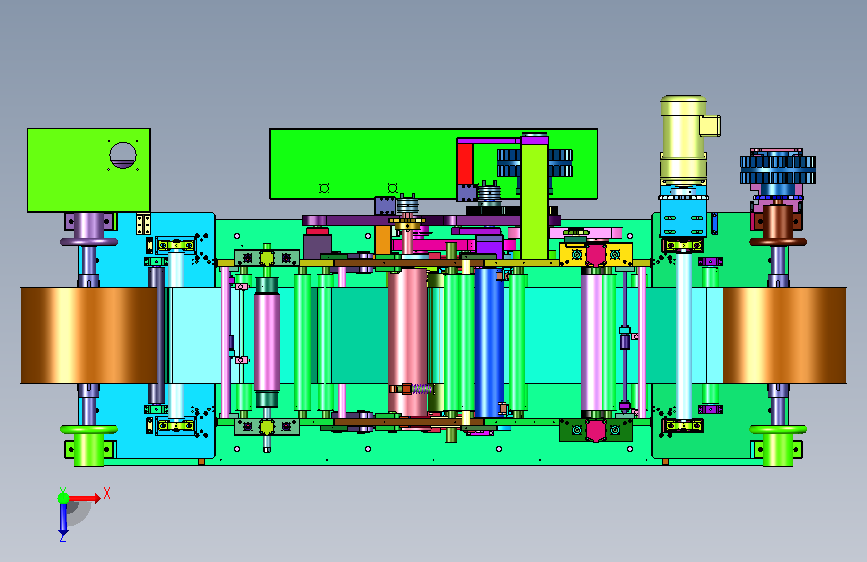867x562 pixels.
Task: Select the dark green lower bearing block
Action: [596, 430]
